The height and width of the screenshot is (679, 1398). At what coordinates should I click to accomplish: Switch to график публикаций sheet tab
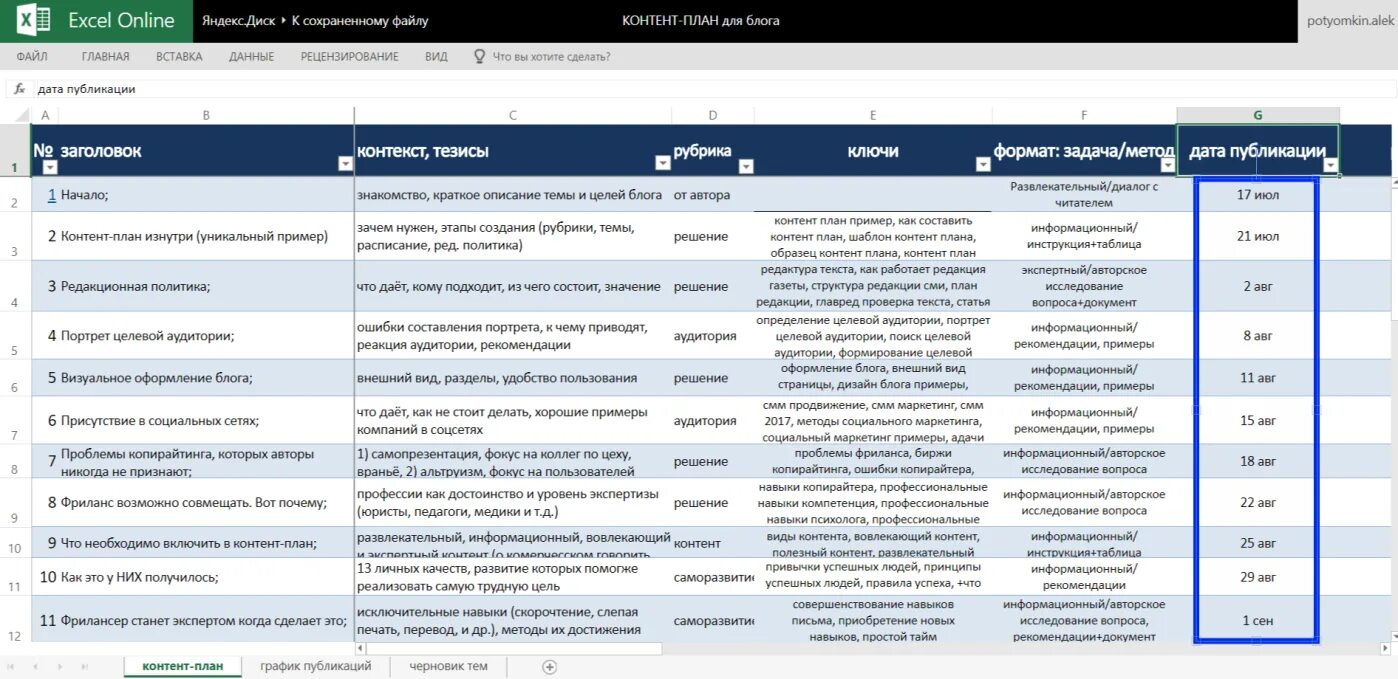point(315,666)
